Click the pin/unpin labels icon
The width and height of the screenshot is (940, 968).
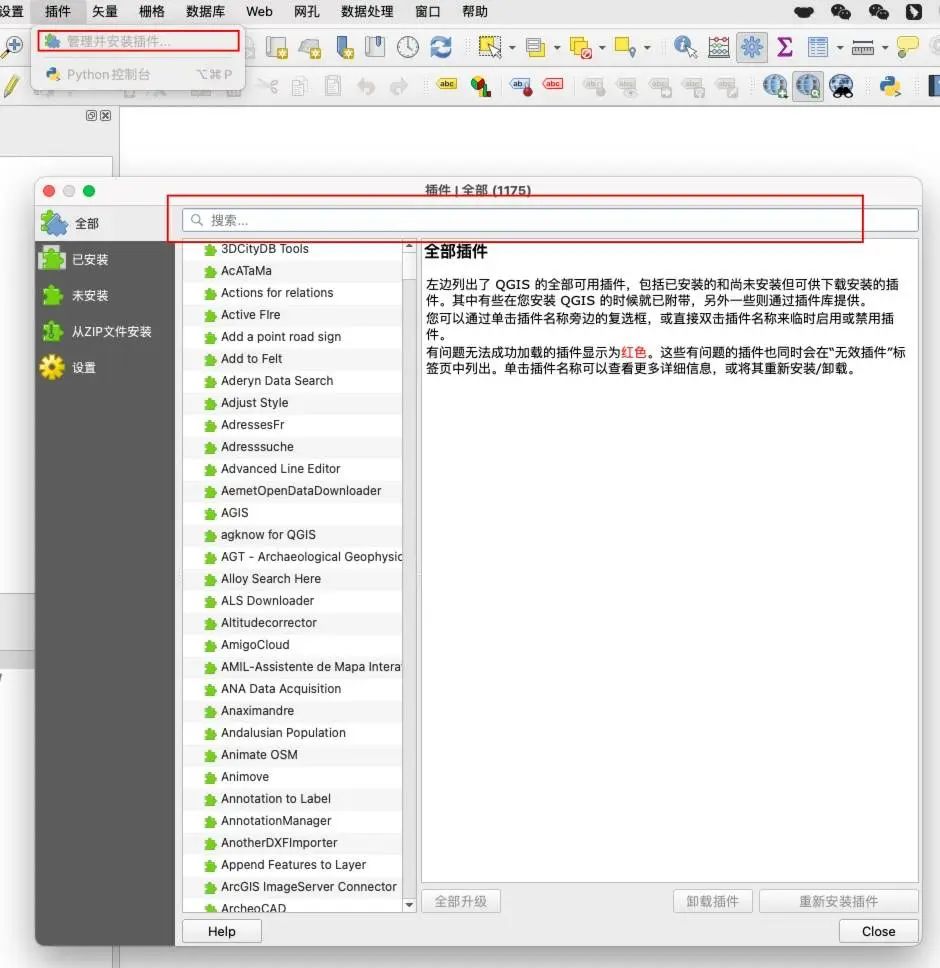pos(520,86)
